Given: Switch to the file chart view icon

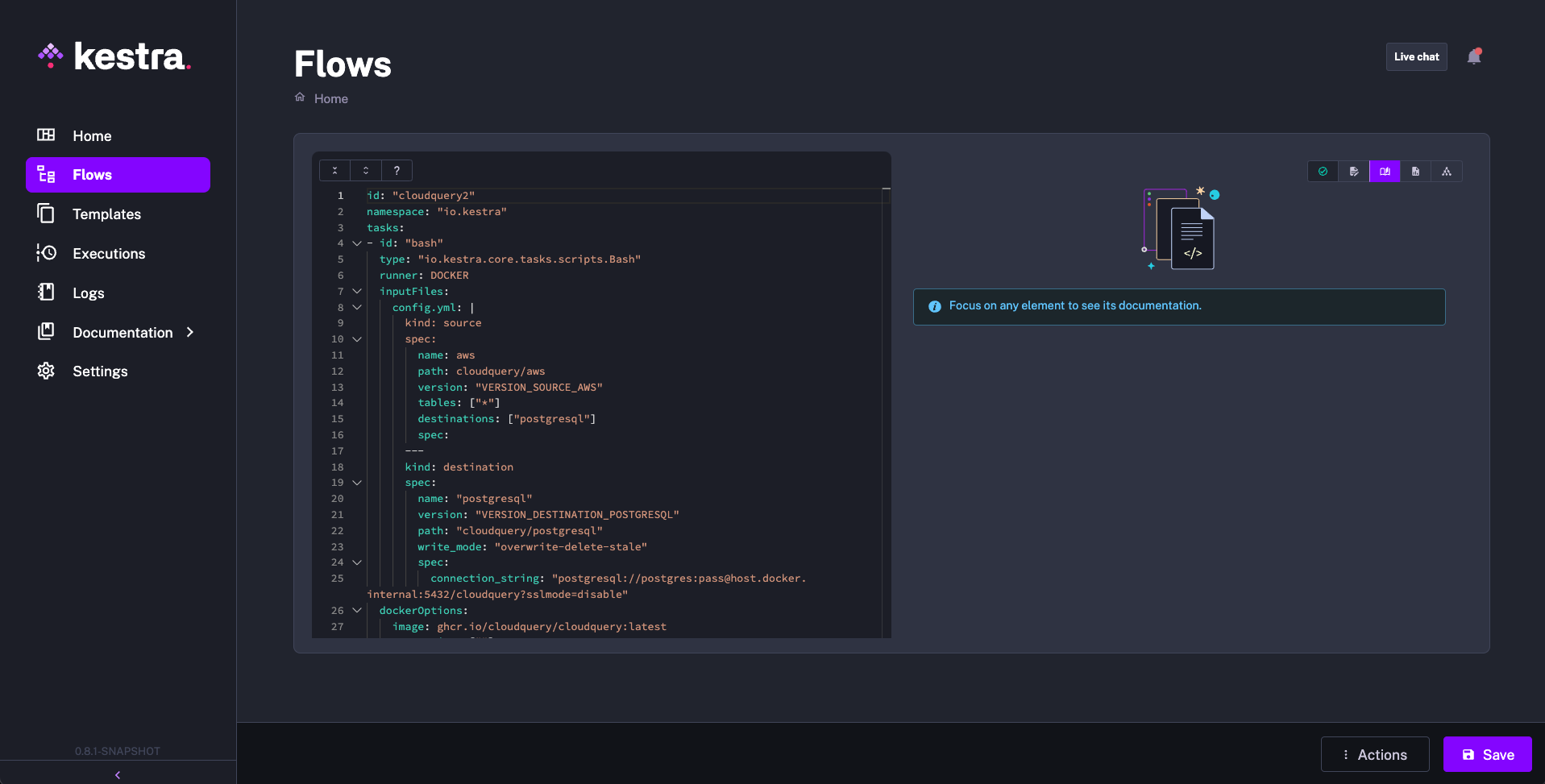Looking at the screenshot, I should click(x=1415, y=172).
